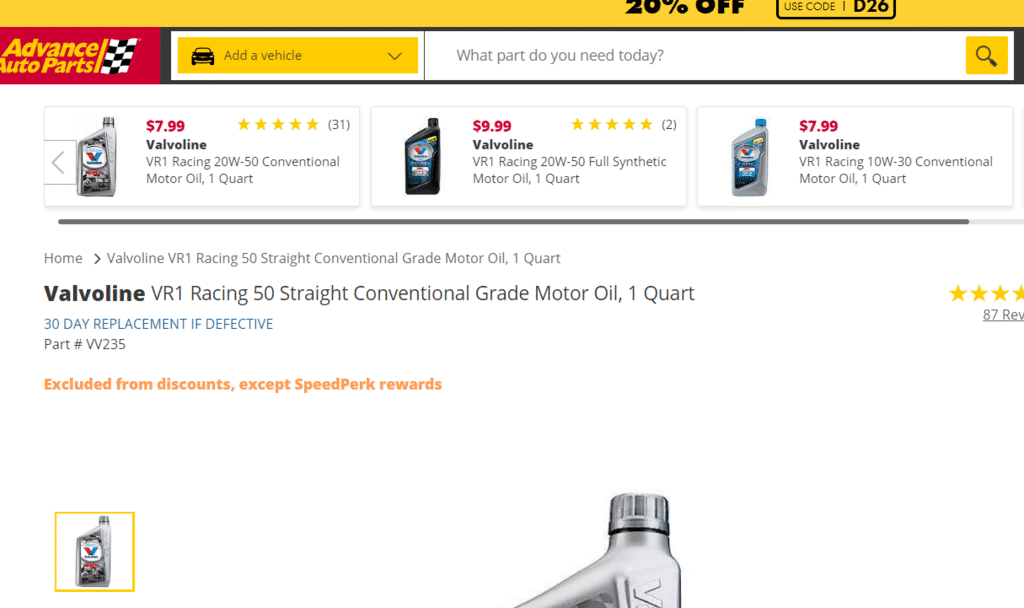Open VR1 Racing 20W-50 Conventional oil image
The height and width of the screenshot is (608, 1024).
97,157
